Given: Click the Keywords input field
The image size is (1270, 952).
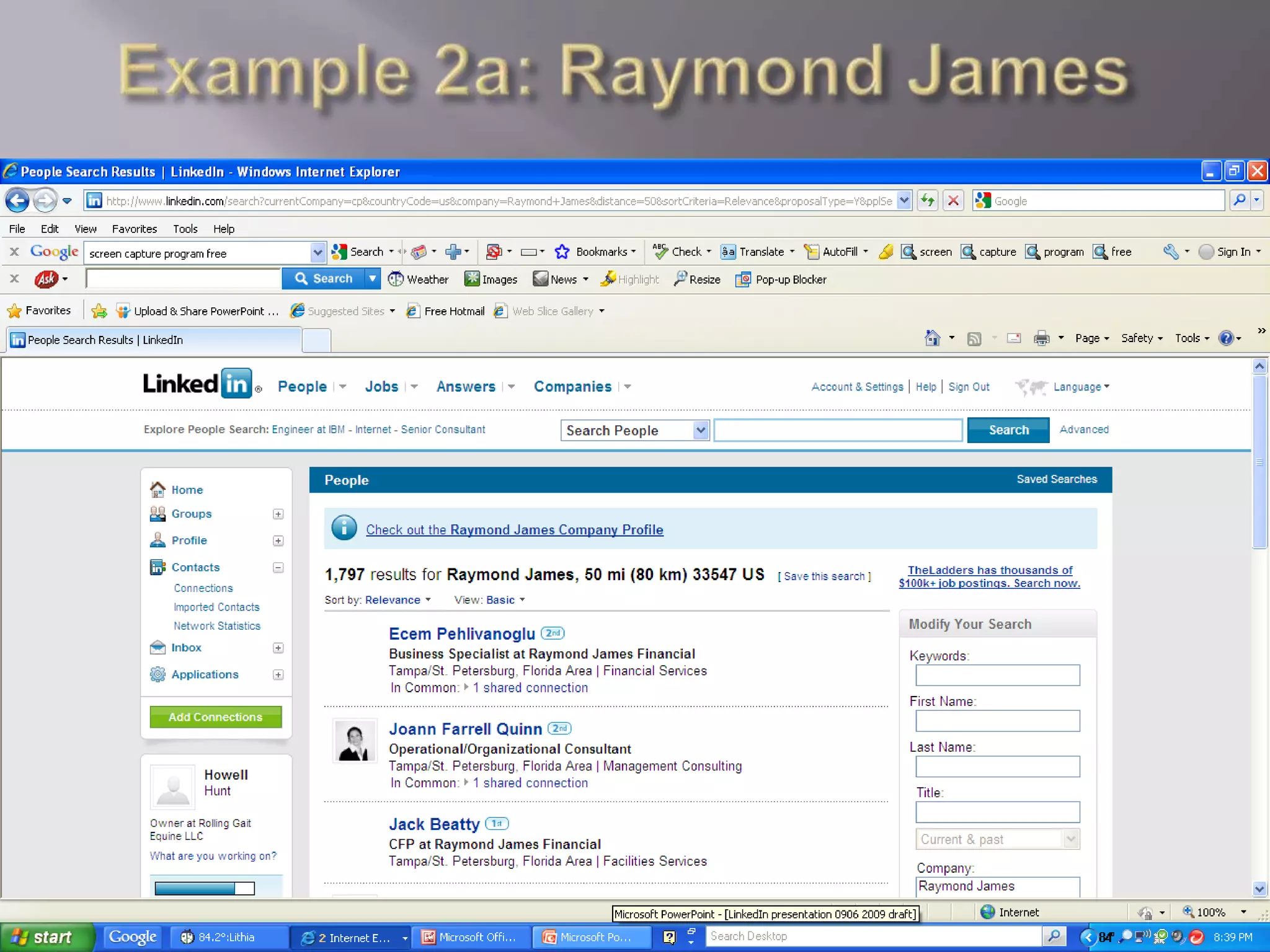Looking at the screenshot, I should 997,675.
